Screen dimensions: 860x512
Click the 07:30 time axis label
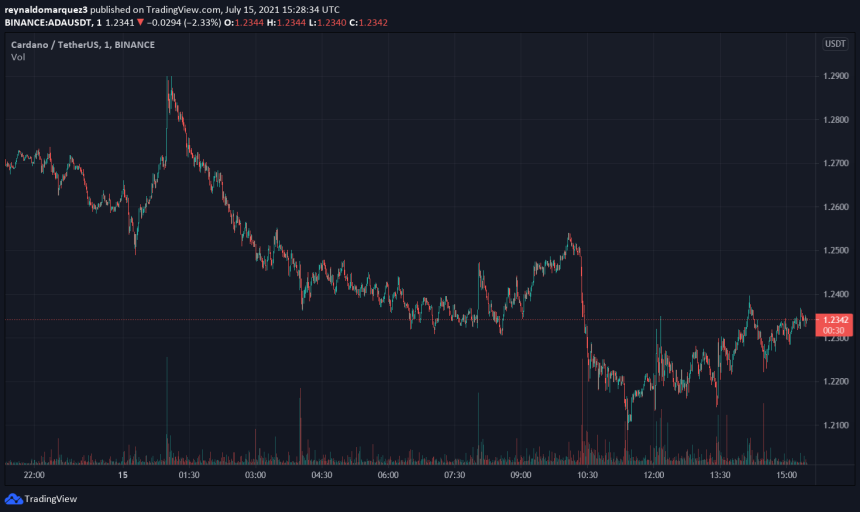(454, 475)
